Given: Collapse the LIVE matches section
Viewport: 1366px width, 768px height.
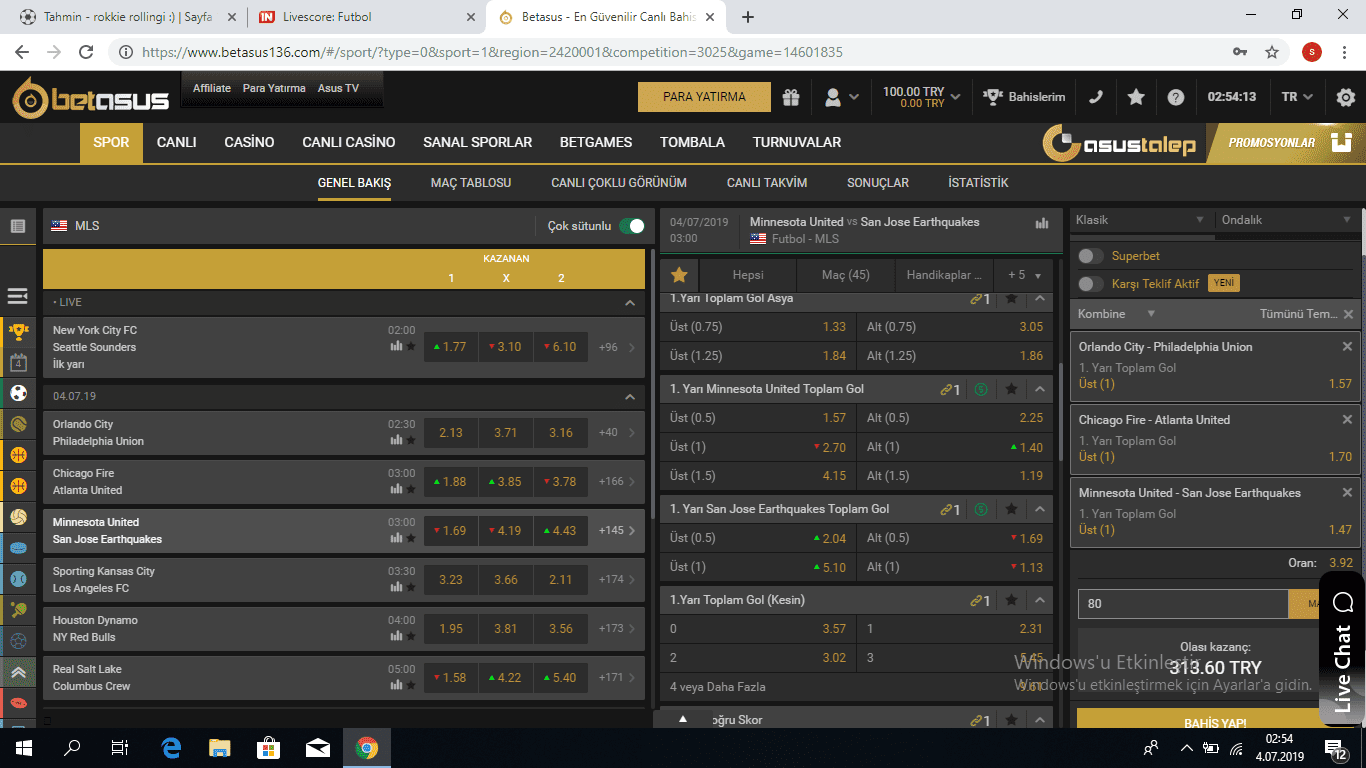Looking at the screenshot, I should coord(630,302).
